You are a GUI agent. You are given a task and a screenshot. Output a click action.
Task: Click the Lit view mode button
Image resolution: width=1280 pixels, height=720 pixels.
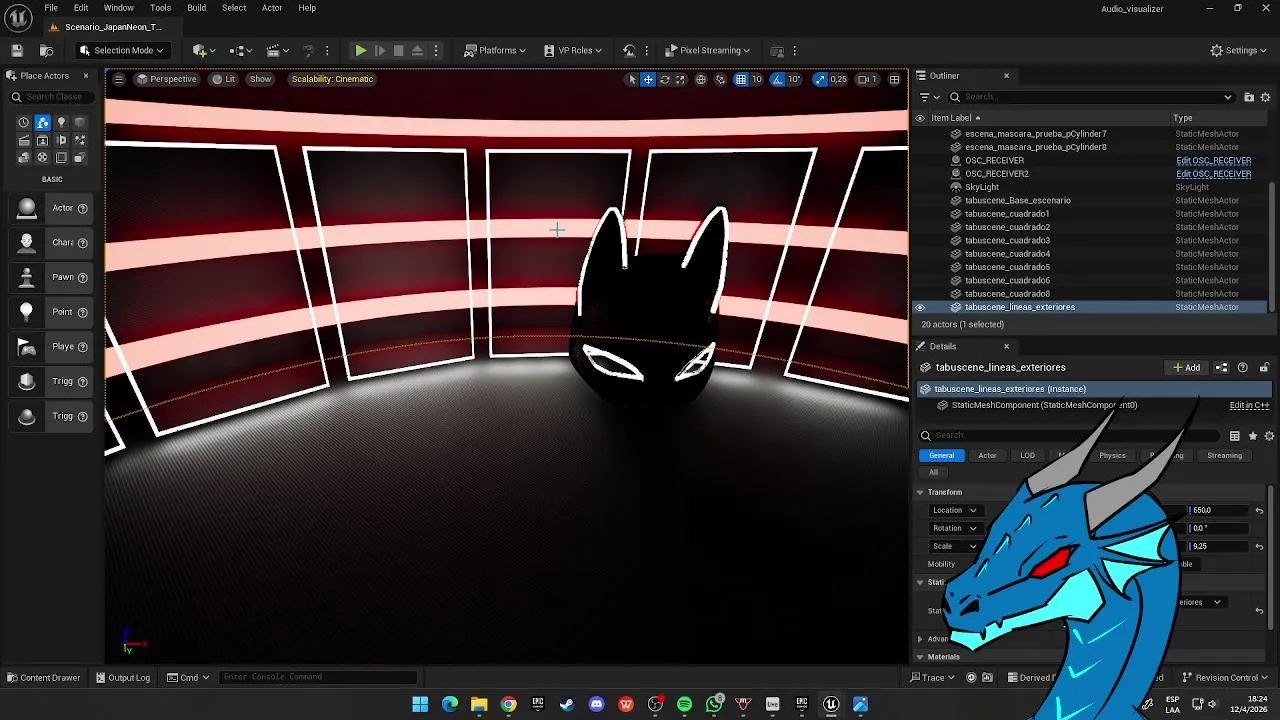pos(224,79)
